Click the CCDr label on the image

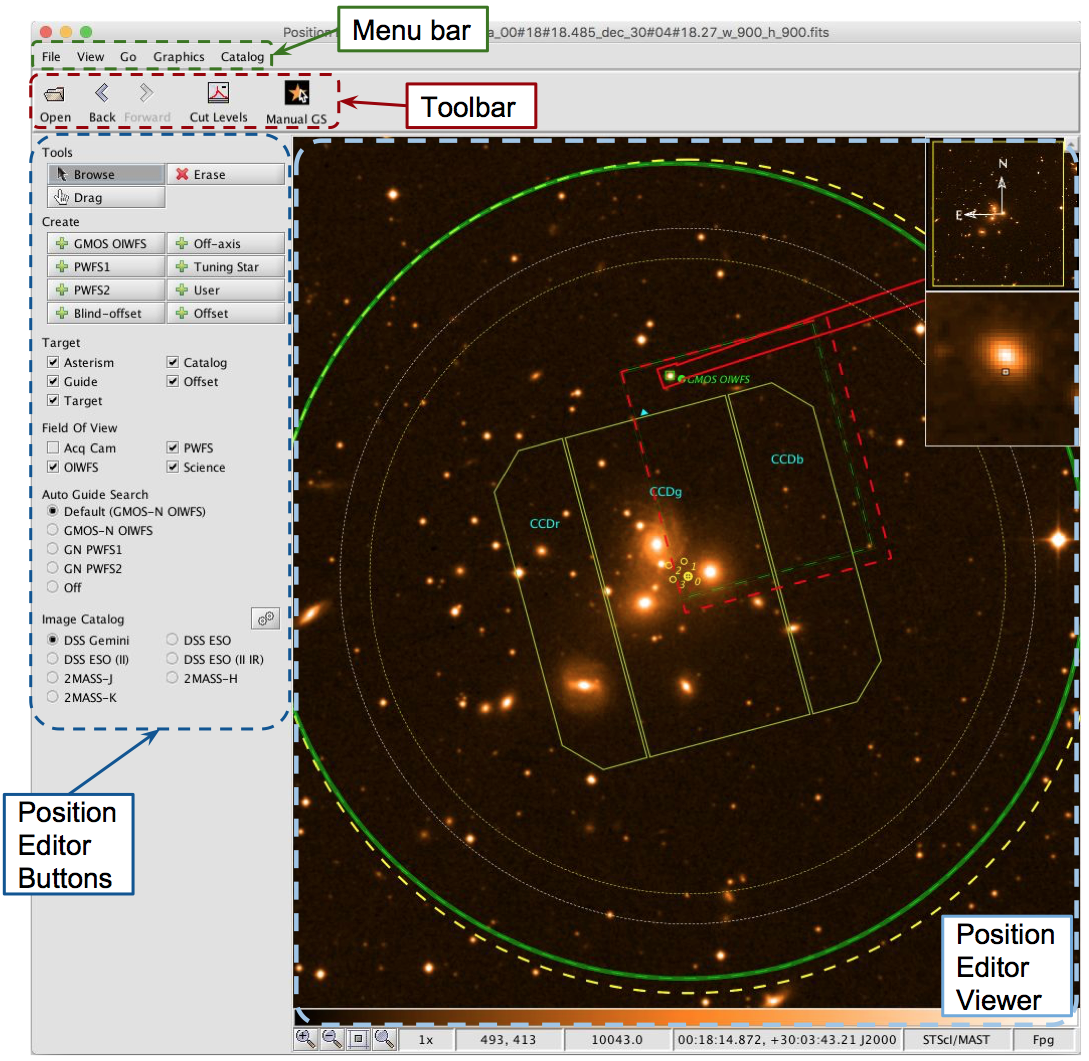pyautogui.click(x=544, y=524)
